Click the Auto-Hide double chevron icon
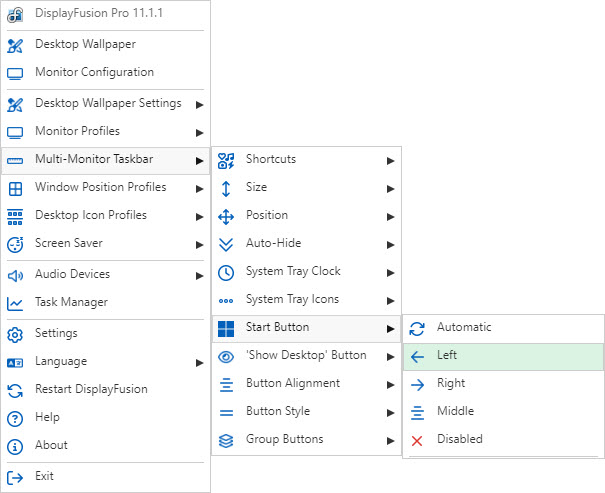The width and height of the screenshot is (605, 493). click(226, 245)
